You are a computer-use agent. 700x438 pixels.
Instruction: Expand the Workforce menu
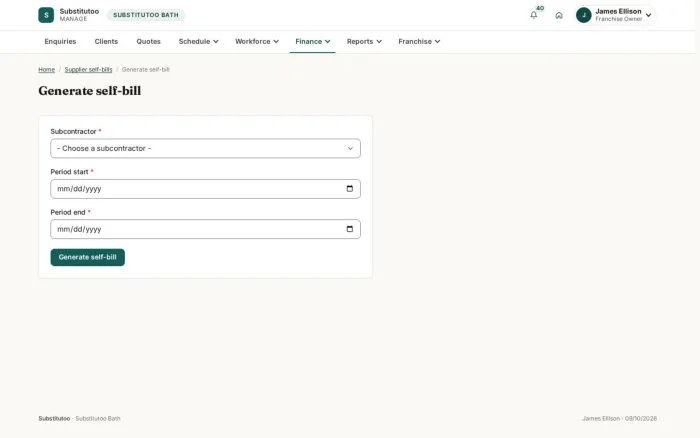coord(257,42)
